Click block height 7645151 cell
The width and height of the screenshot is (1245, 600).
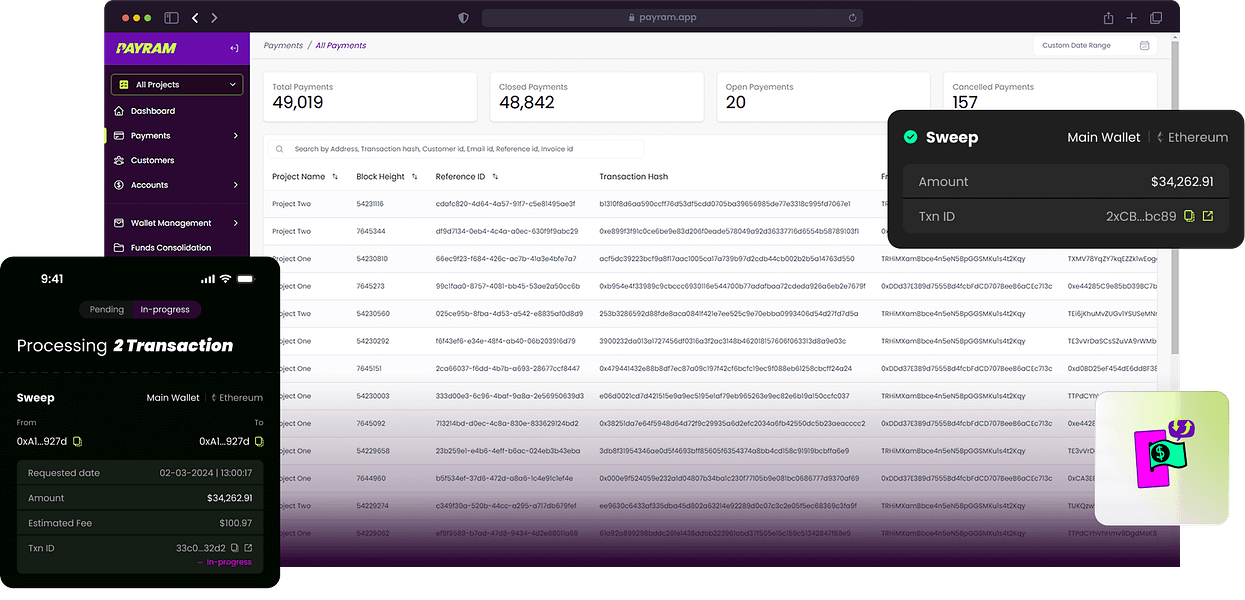pyautogui.click(x=369, y=368)
